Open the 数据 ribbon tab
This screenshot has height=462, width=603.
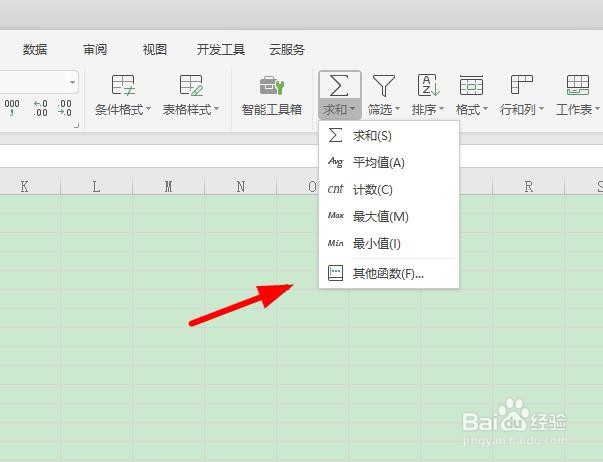pyautogui.click(x=35, y=50)
